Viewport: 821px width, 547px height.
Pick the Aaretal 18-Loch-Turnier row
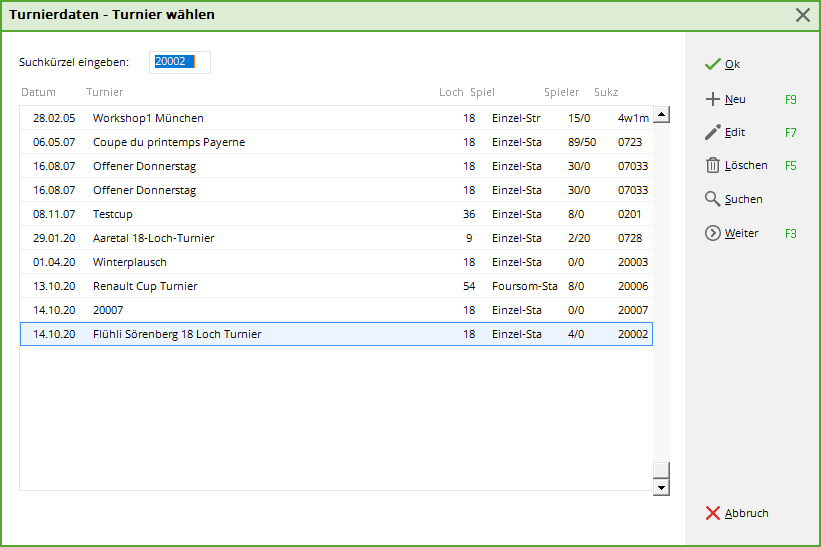(153, 238)
